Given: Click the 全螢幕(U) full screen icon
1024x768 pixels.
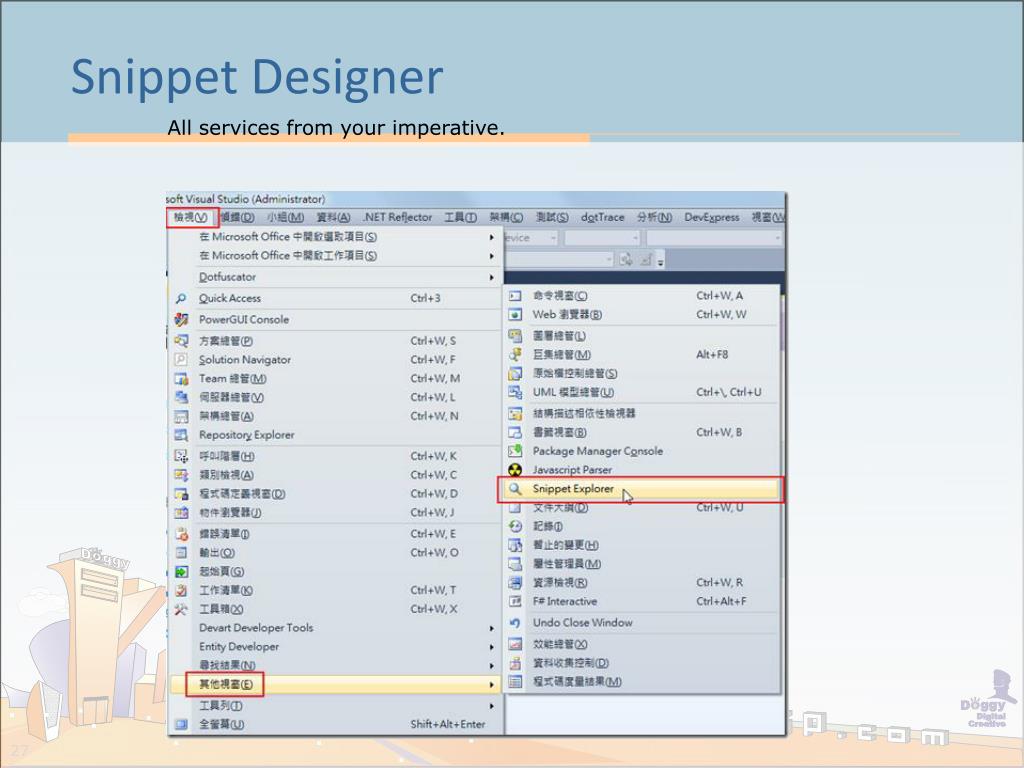Looking at the screenshot, I should (181, 724).
